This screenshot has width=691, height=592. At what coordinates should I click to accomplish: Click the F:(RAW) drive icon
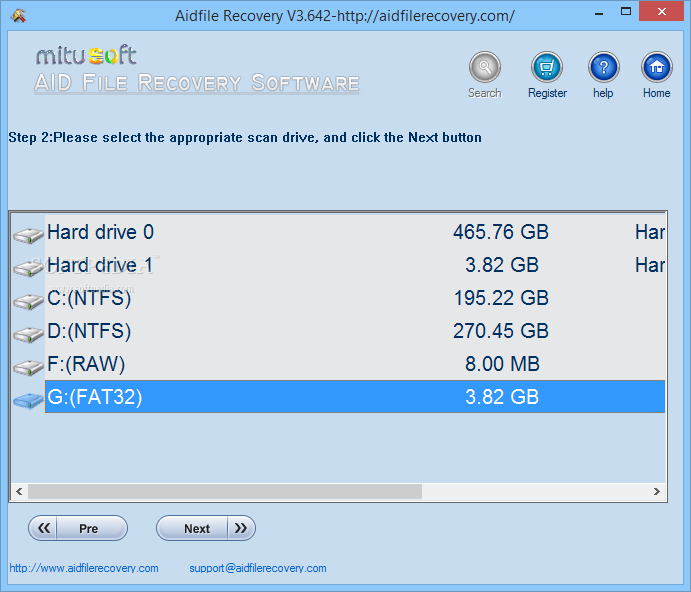pyautogui.click(x=28, y=367)
